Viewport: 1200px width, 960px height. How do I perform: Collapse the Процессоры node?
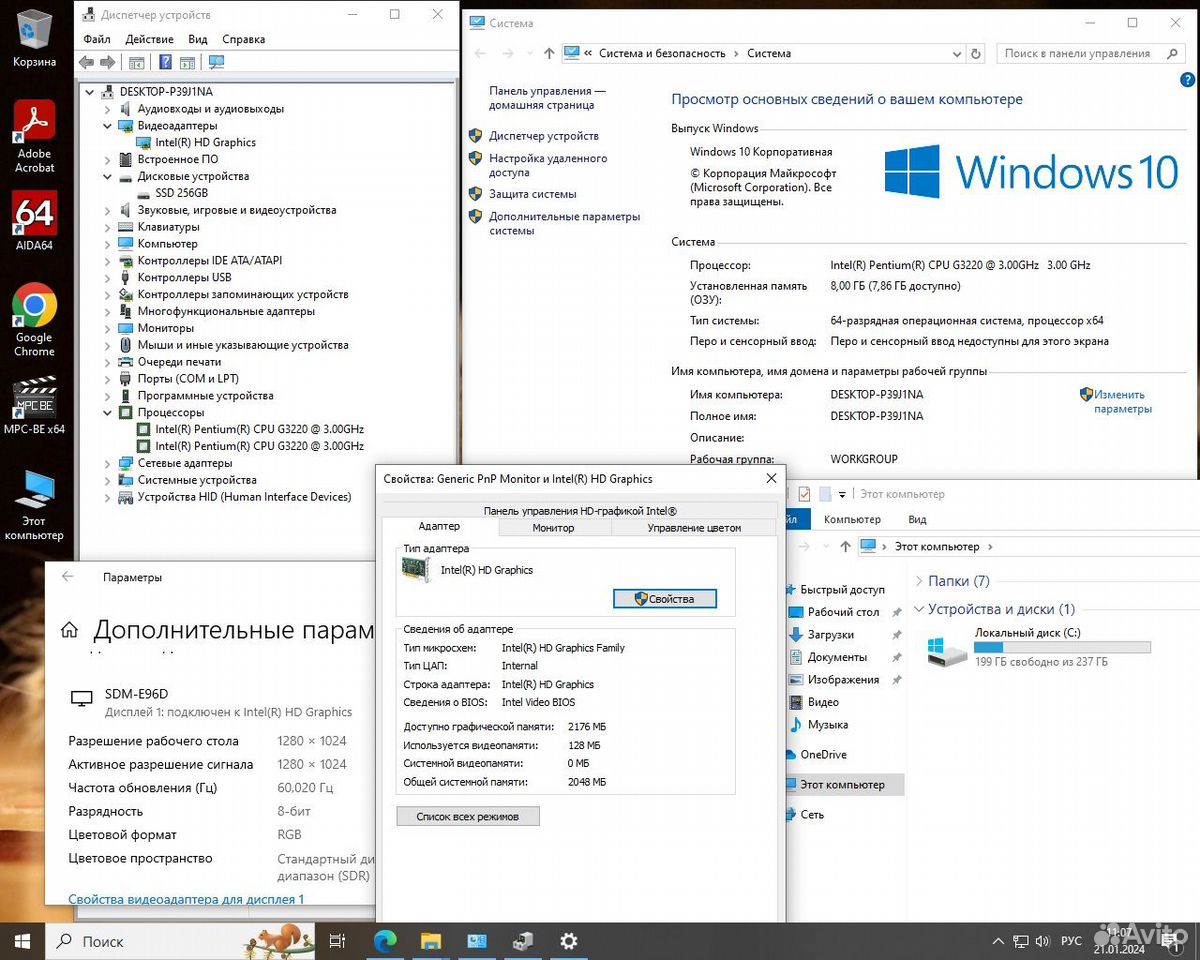[108, 412]
